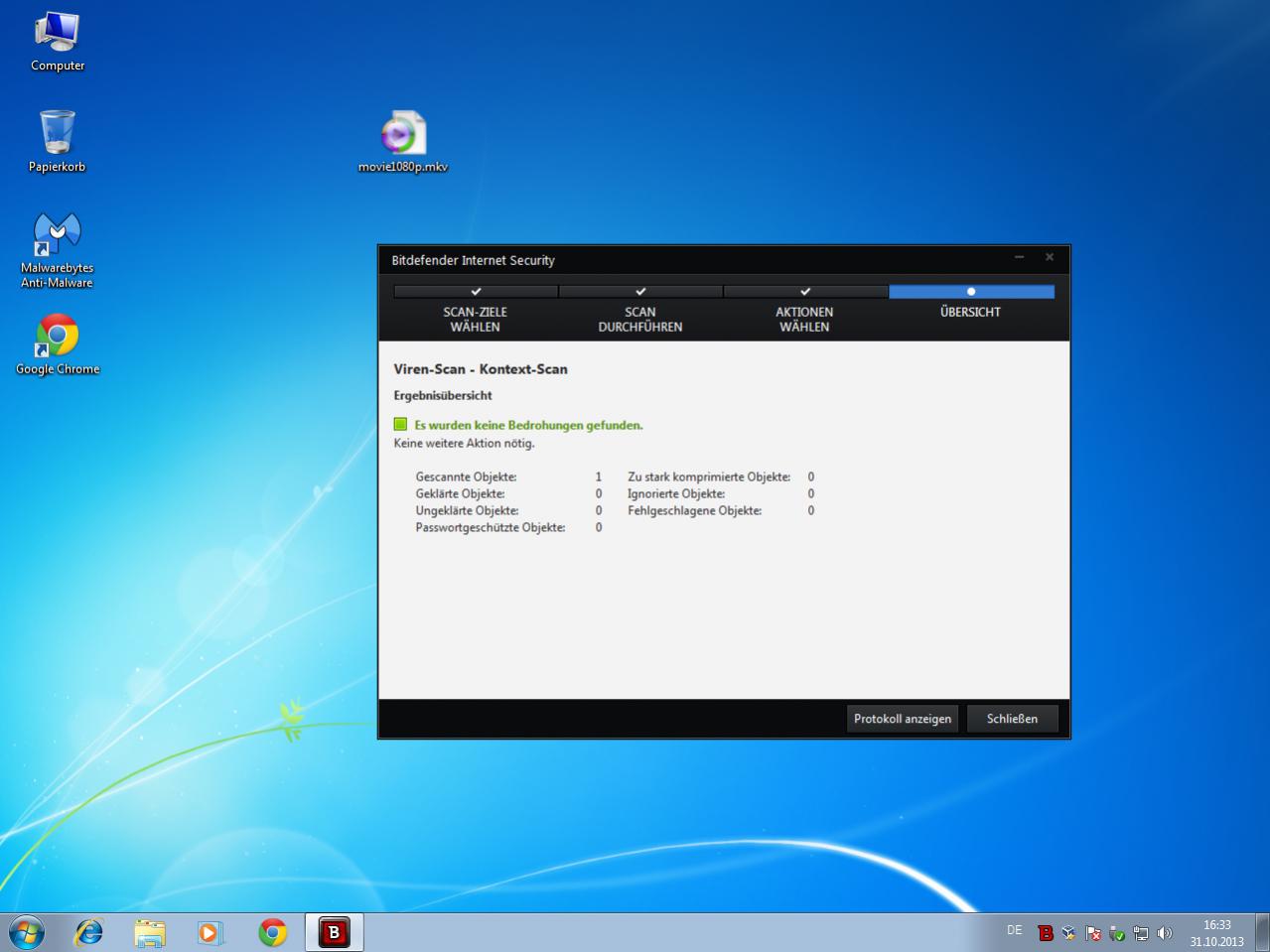Open the clock showing 16:33
1270x952 pixels.
[1216, 933]
